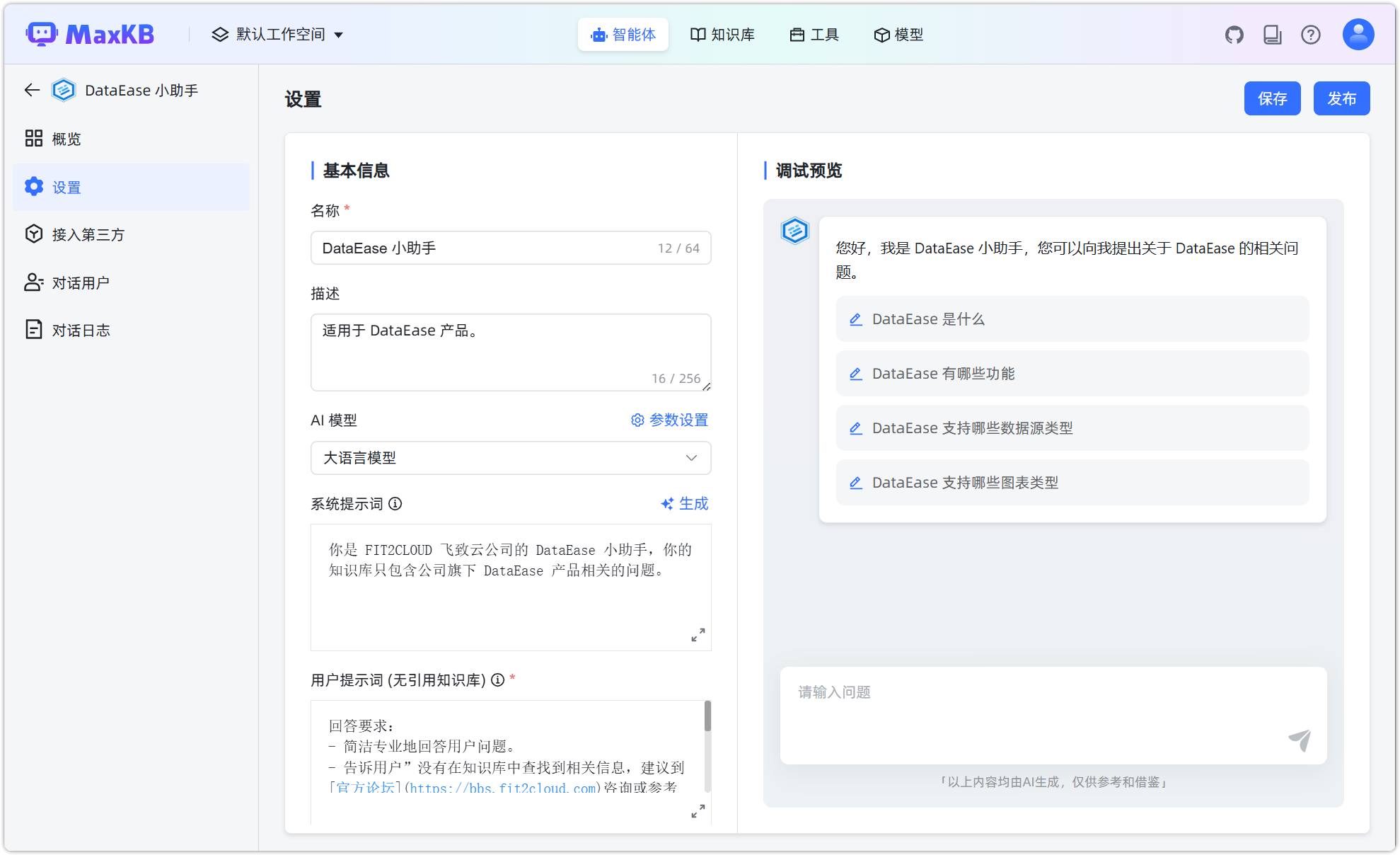Click the 参数设置 gear icon

pos(637,420)
